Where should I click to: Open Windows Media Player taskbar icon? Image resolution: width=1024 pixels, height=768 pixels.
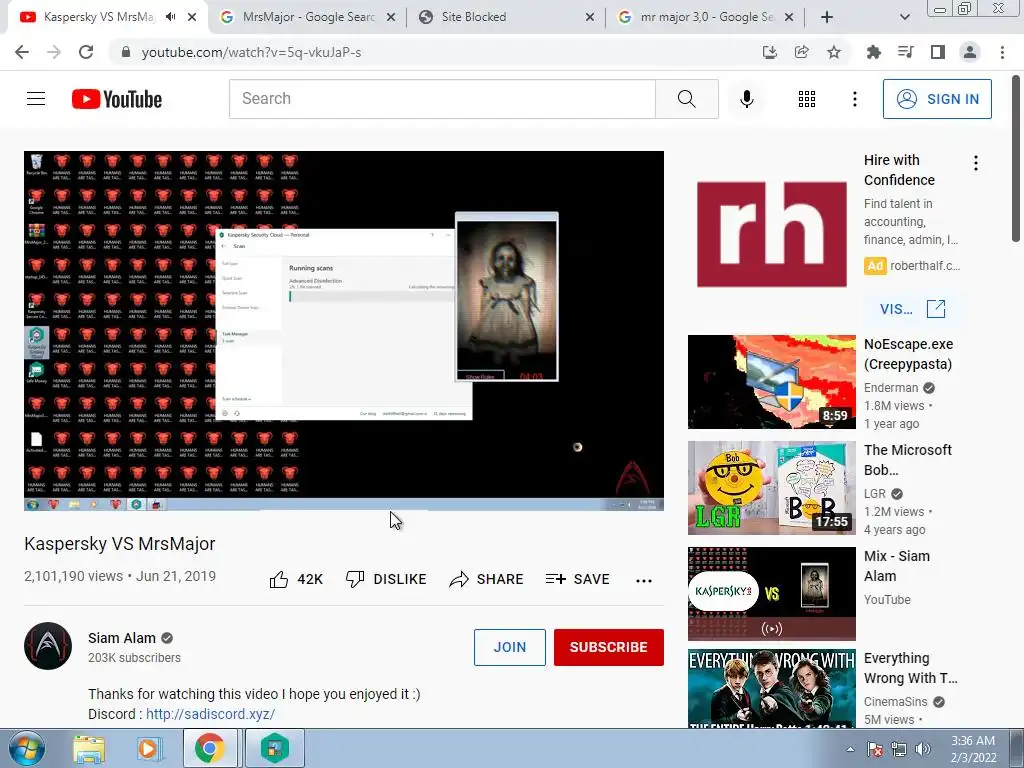point(149,748)
